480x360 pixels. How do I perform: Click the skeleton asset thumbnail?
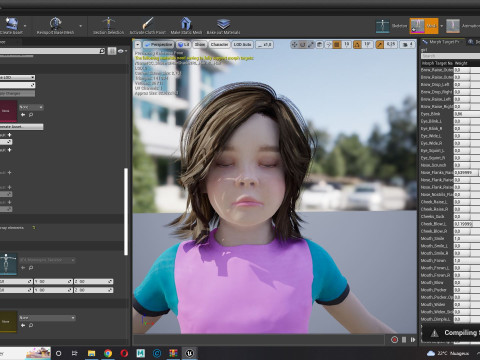click(x=8, y=264)
